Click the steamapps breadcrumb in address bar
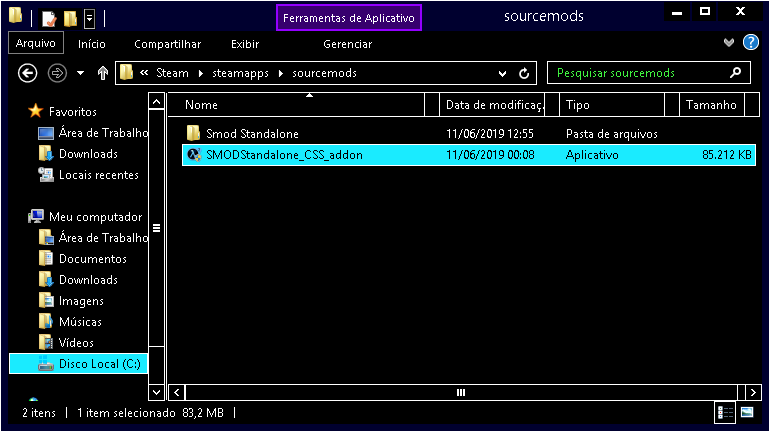770x432 pixels. click(x=240, y=73)
